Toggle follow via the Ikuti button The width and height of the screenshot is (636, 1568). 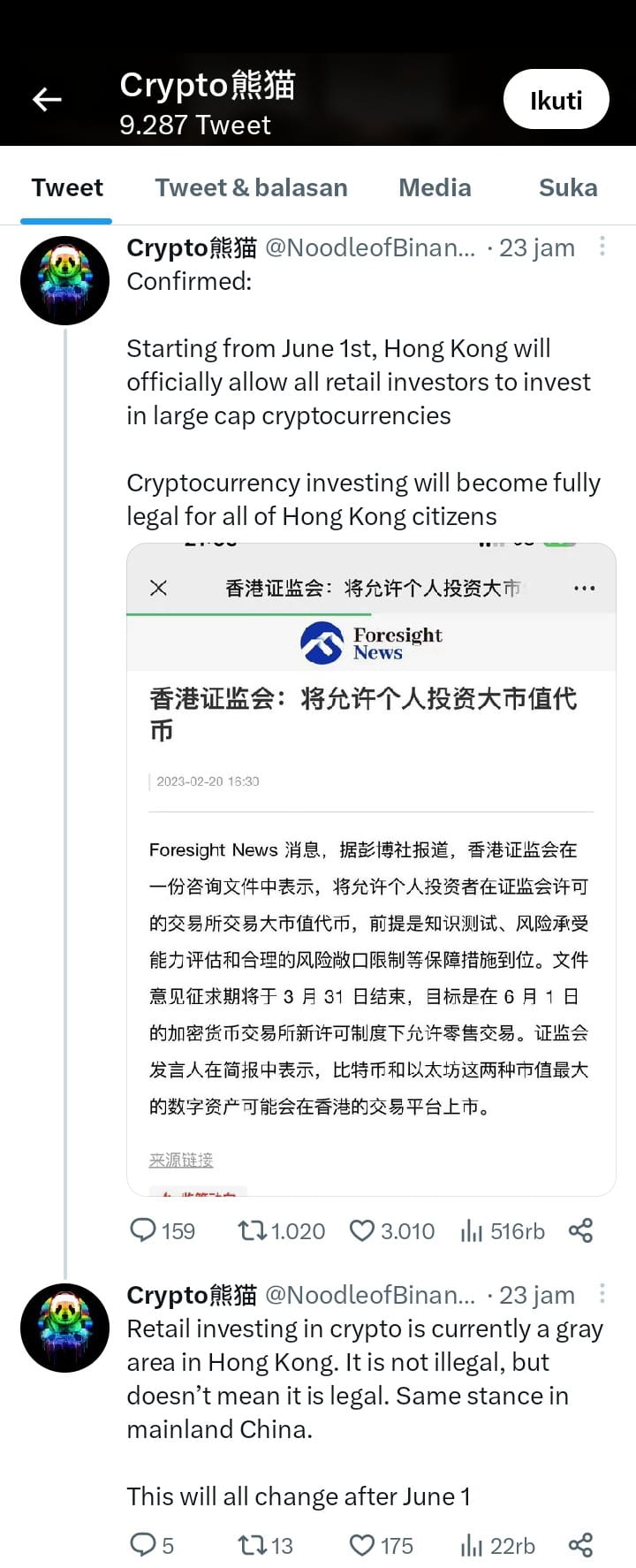pyautogui.click(x=556, y=99)
